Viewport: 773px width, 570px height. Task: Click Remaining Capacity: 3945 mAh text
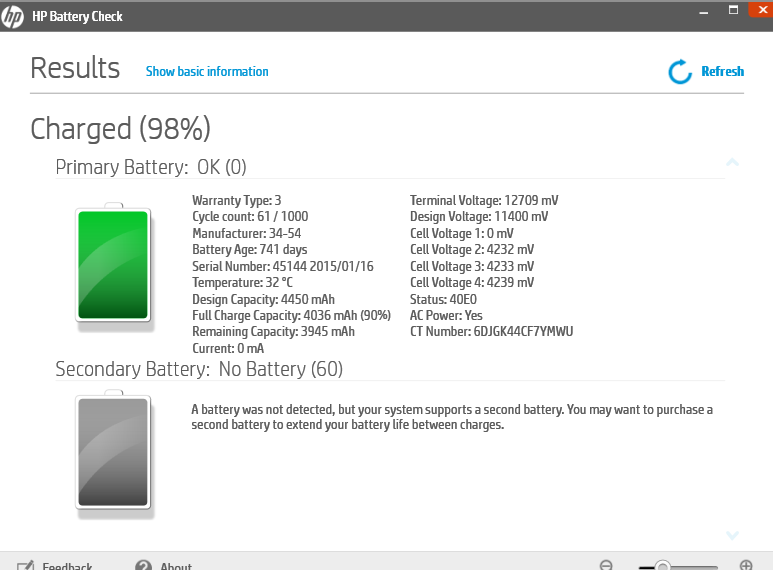coord(274,331)
